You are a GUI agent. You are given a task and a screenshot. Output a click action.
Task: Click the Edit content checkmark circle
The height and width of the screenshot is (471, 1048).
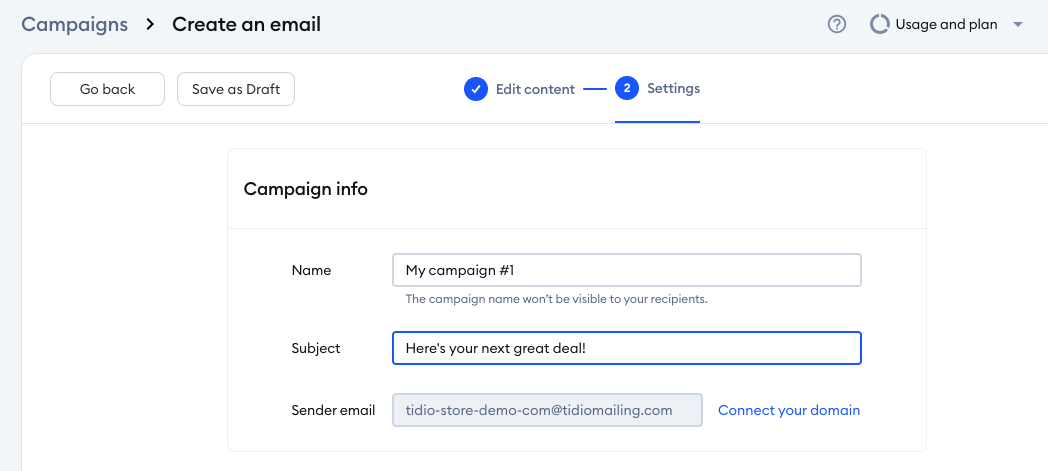click(476, 89)
